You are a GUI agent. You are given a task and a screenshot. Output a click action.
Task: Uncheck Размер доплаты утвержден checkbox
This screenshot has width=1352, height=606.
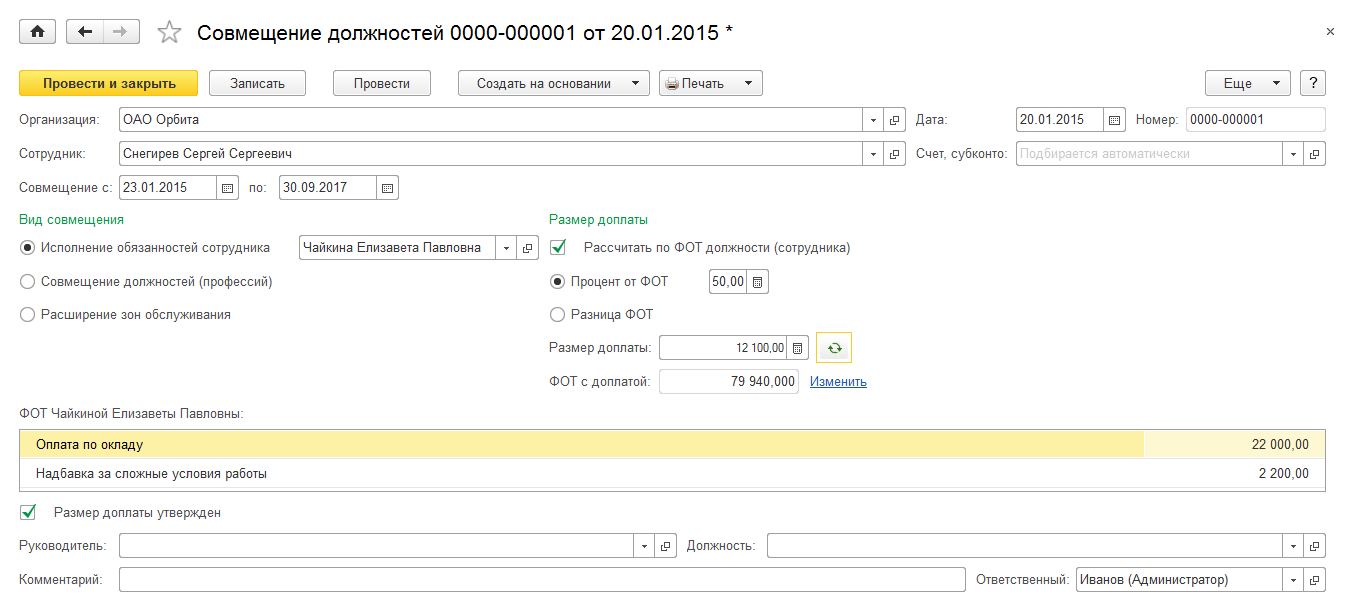[28, 513]
